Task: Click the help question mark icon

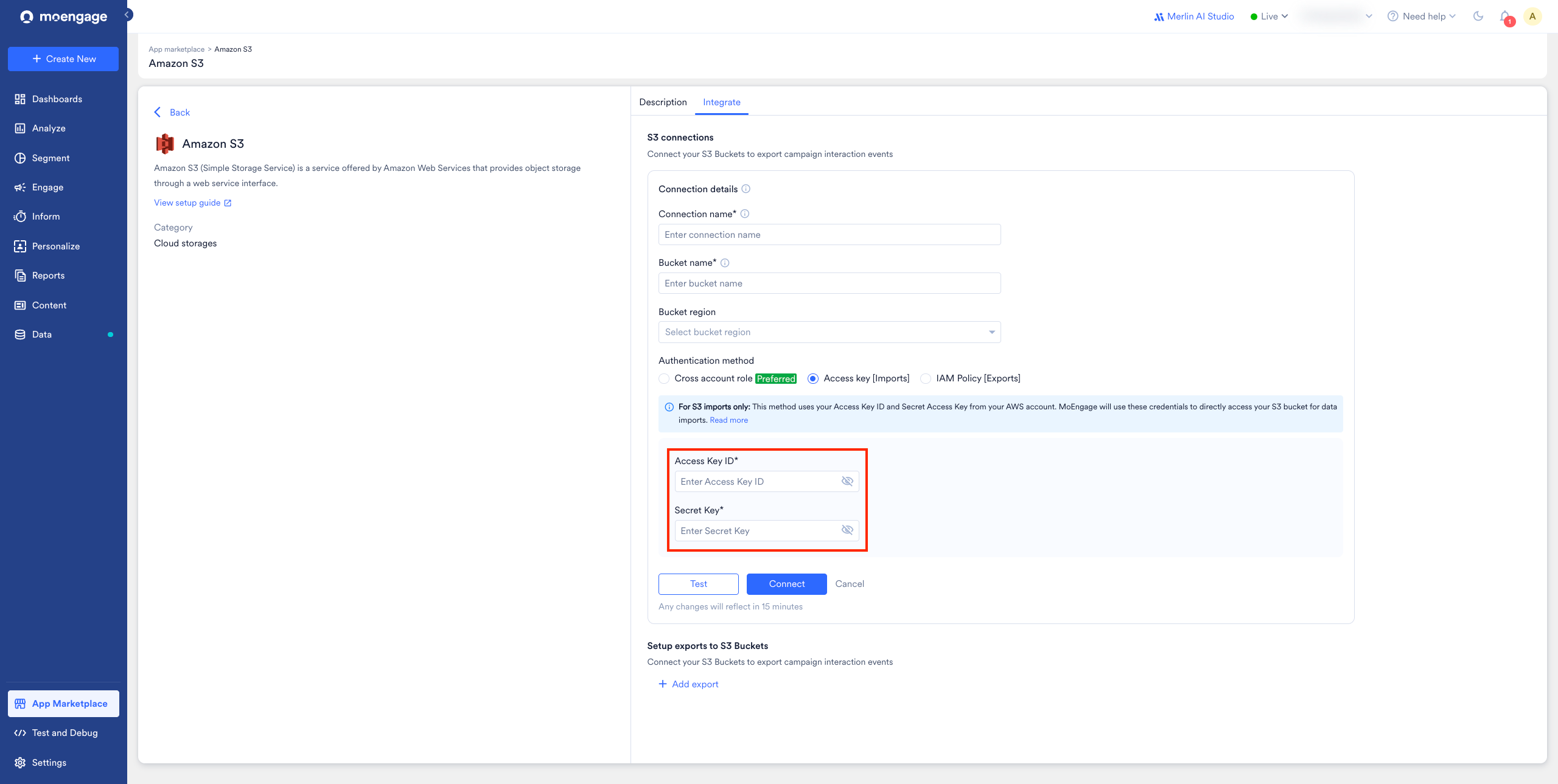Action: [x=1392, y=16]
